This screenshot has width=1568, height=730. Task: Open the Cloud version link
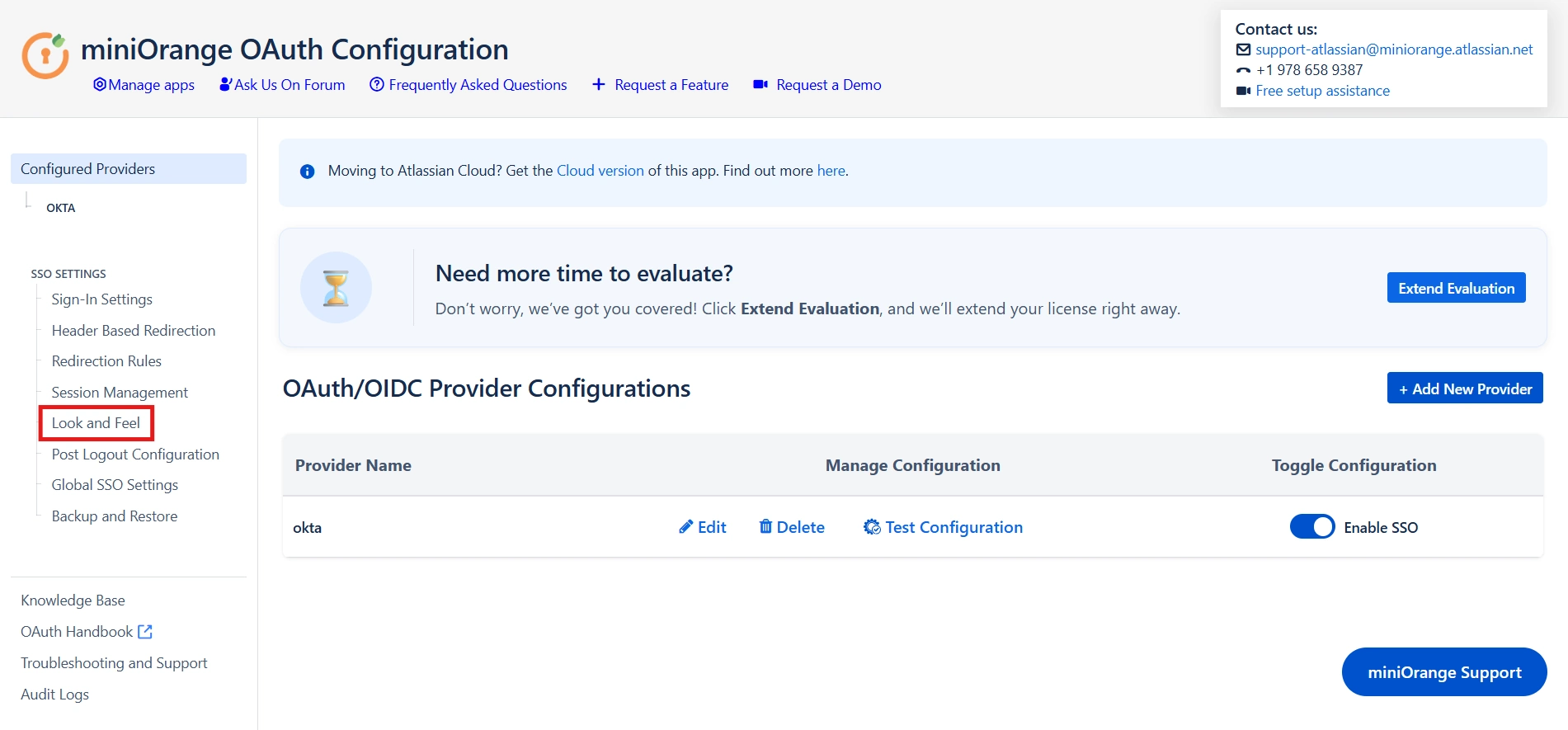click(x=600, y=171)
